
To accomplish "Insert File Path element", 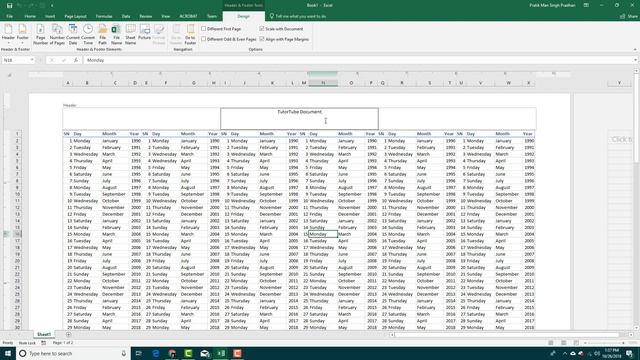I will tap(102, 34).
